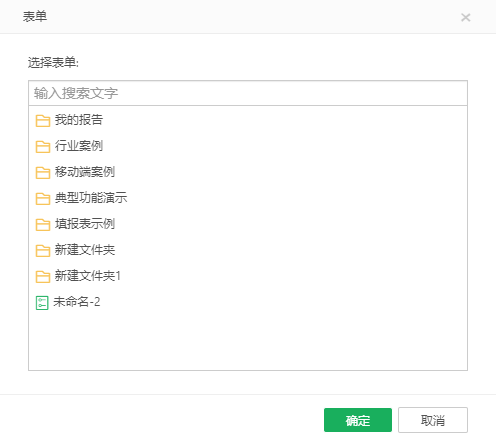Click the folder icon beside 新建文件夹1
This screenshot has height=443, width=496.
[x=43, y=277]
